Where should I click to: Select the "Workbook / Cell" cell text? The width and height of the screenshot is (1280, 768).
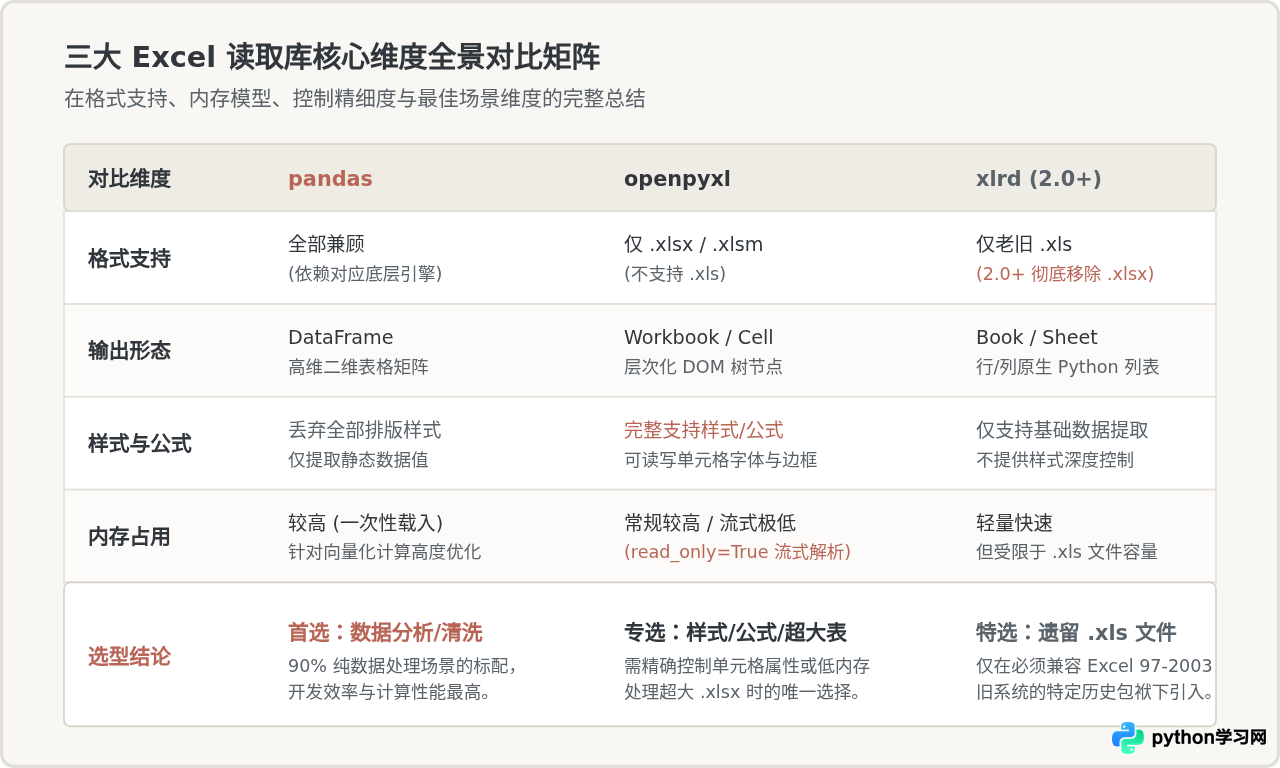click(699, 337)
